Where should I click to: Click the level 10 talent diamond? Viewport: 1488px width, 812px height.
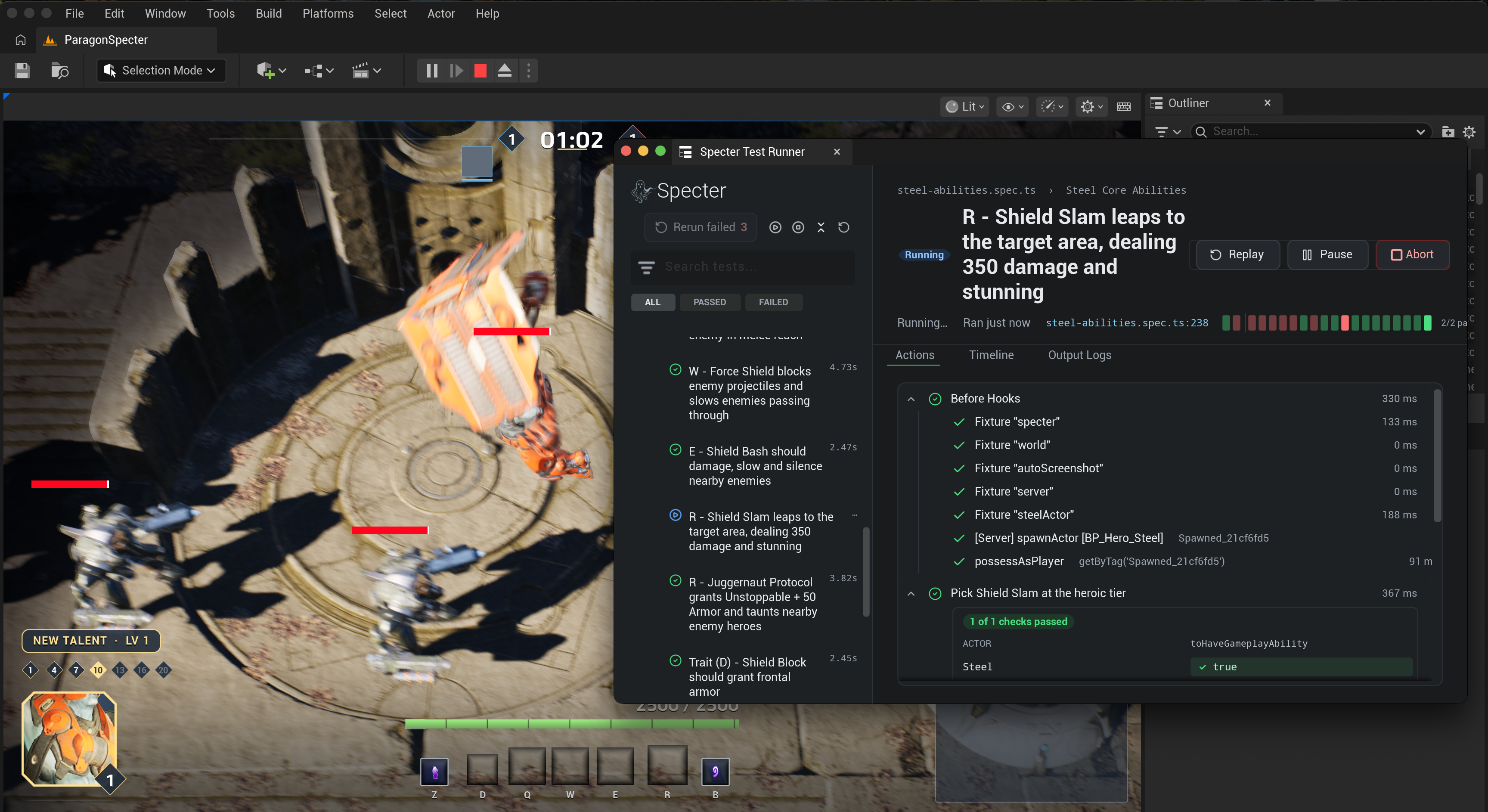tap(98, 670)
